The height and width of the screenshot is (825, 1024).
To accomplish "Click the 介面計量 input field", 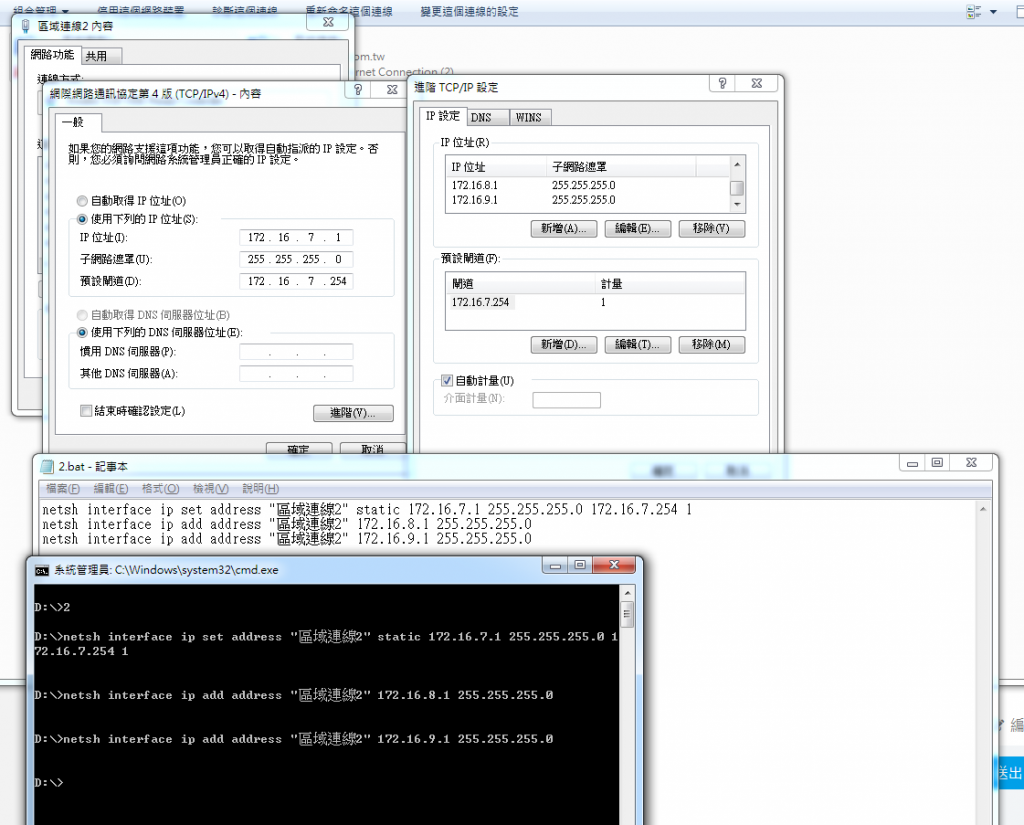I will pos(566,400).
